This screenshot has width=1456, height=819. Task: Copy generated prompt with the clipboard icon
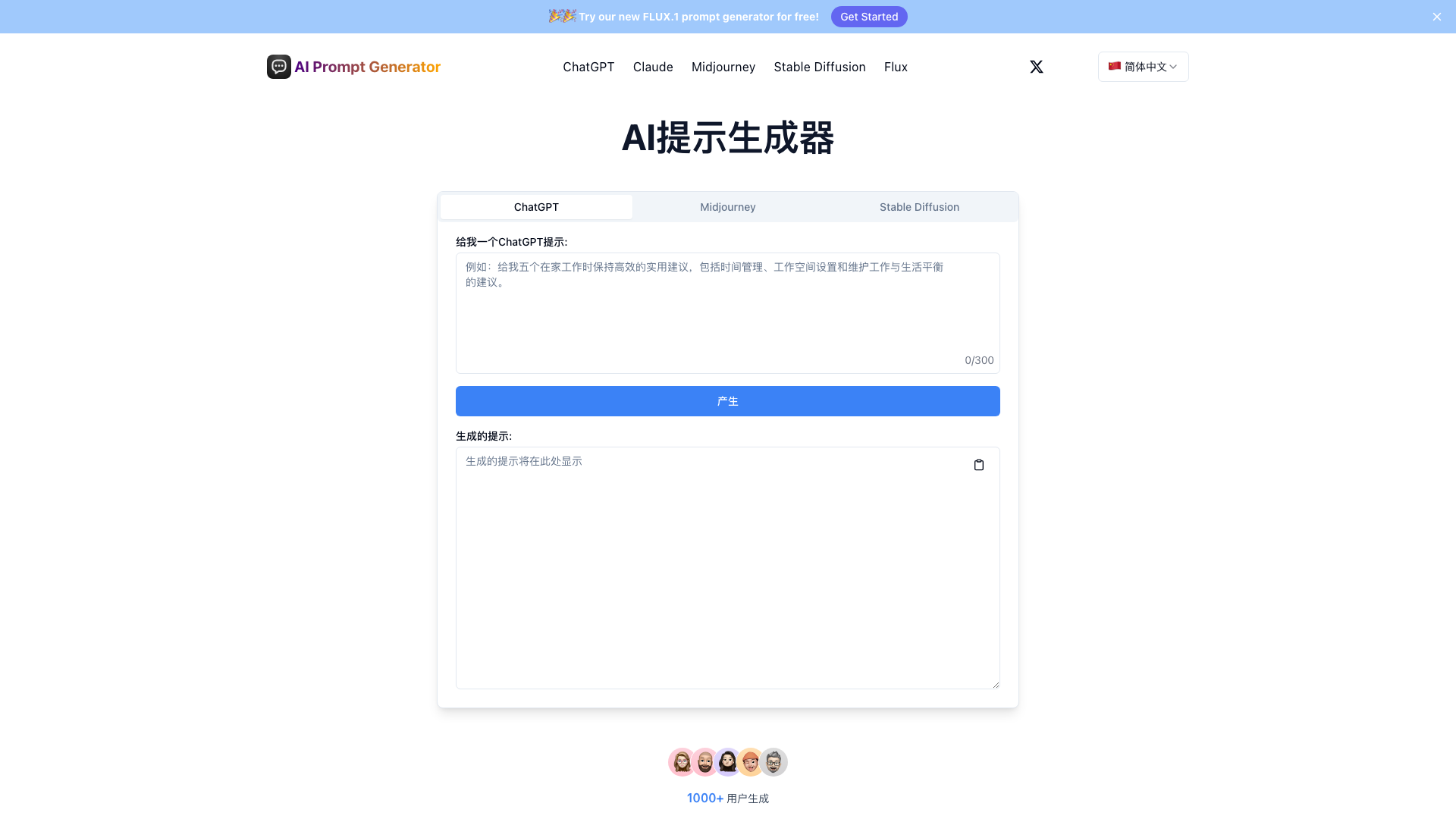click(979, 465)
